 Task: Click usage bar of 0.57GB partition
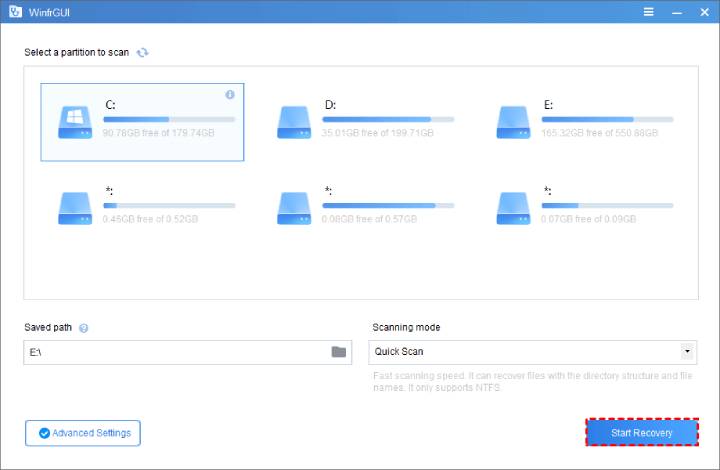388,206
